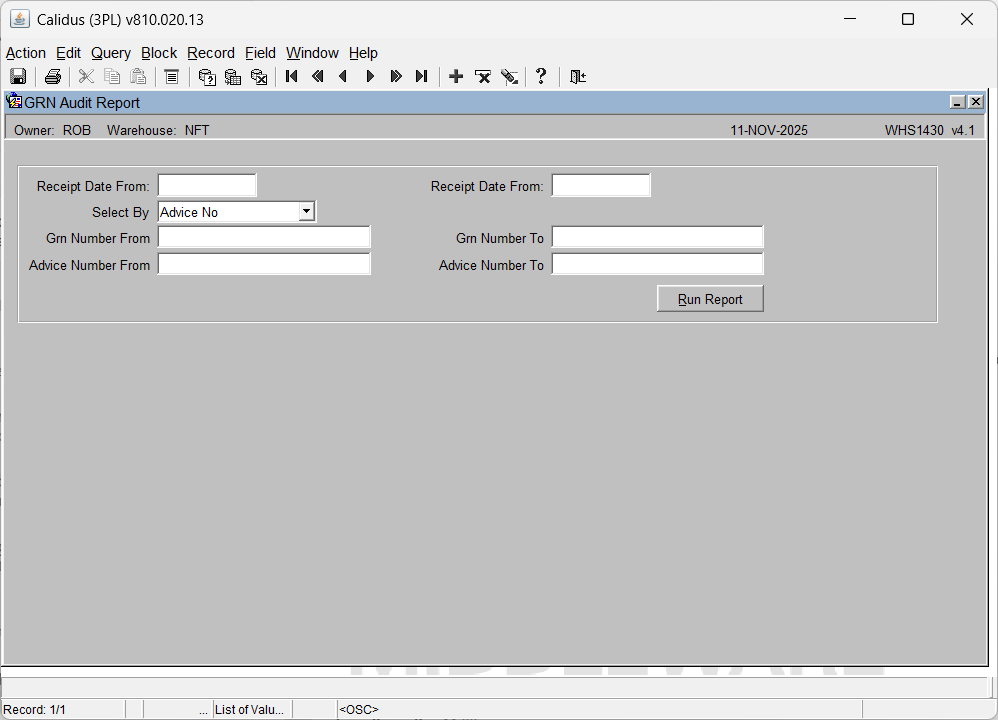Open the Record menu
This screenshot has width=998, height=720.
point(210,53)
